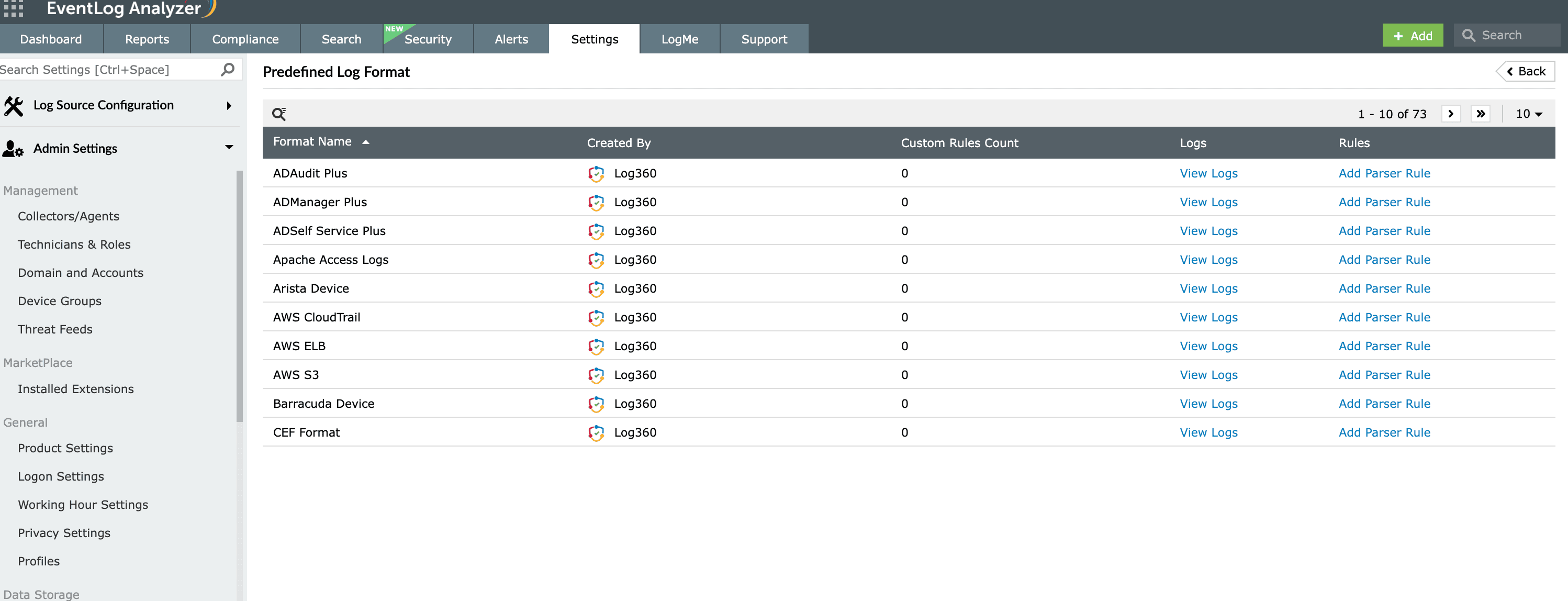Click the Predefined Log Format title
The image size is (1568, 601).
pos(336,72)
